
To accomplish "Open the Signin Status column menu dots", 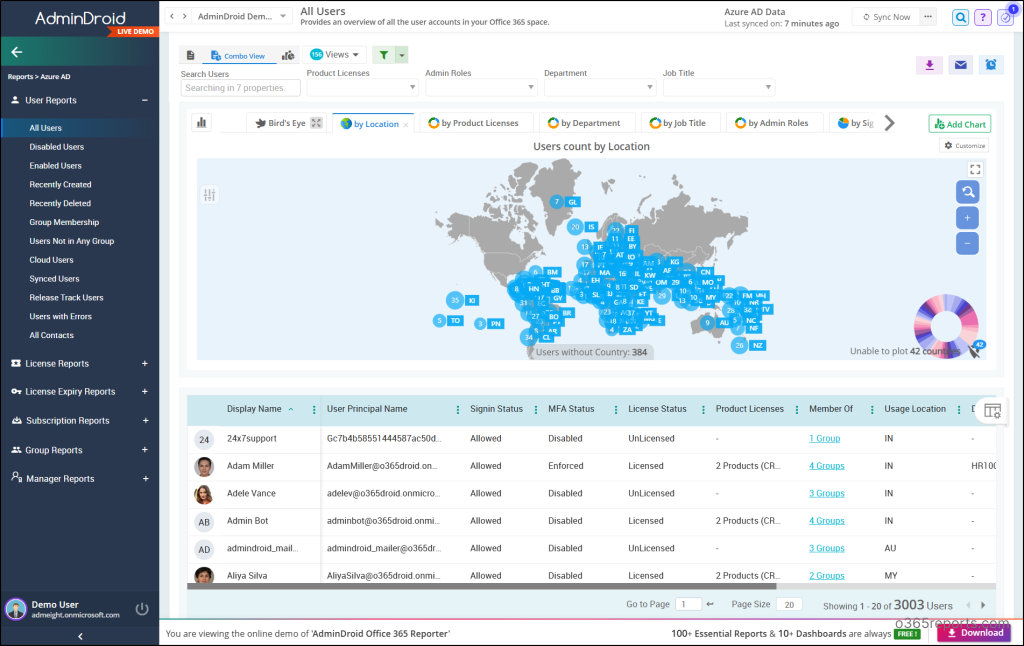I will pyautogui.click(x=536, y=410).
